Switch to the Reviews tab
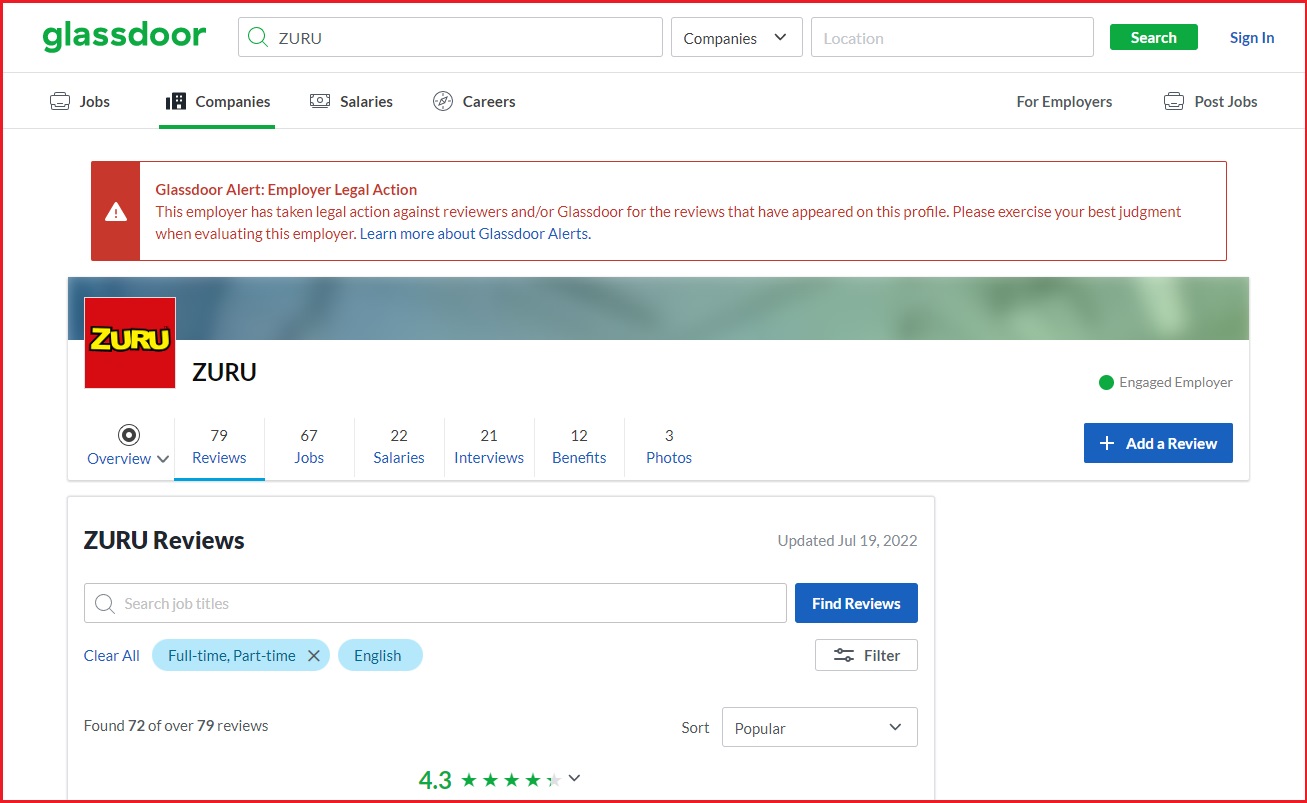 click(219, 446)
